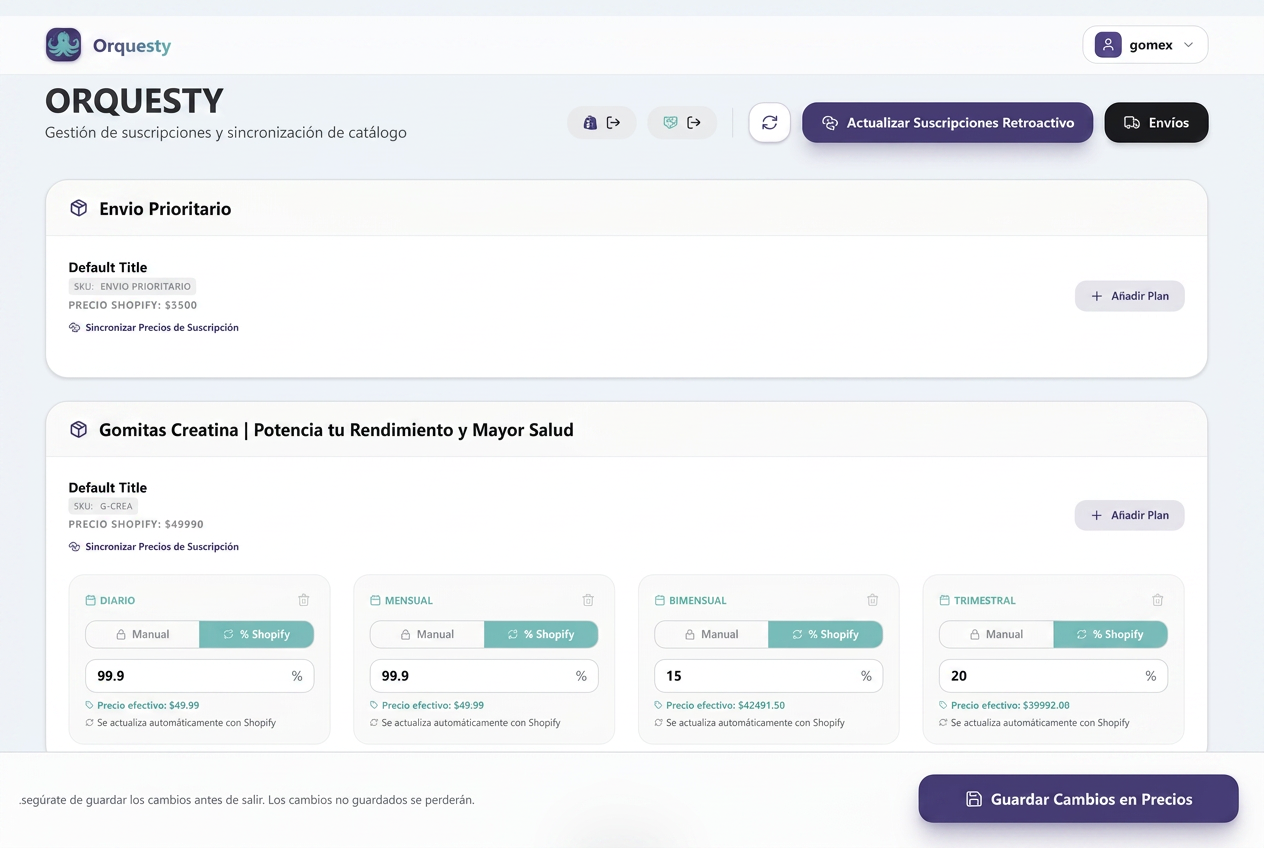
Task: Switch TRIMESTRAL plan to Manual pricing
Action: [x=996, y=634]
